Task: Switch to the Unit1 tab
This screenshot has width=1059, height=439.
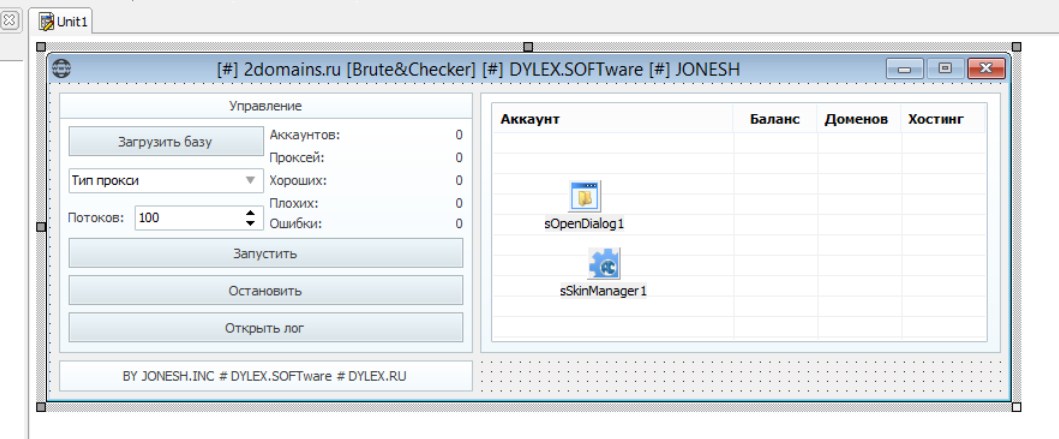Action: [61, 22]
